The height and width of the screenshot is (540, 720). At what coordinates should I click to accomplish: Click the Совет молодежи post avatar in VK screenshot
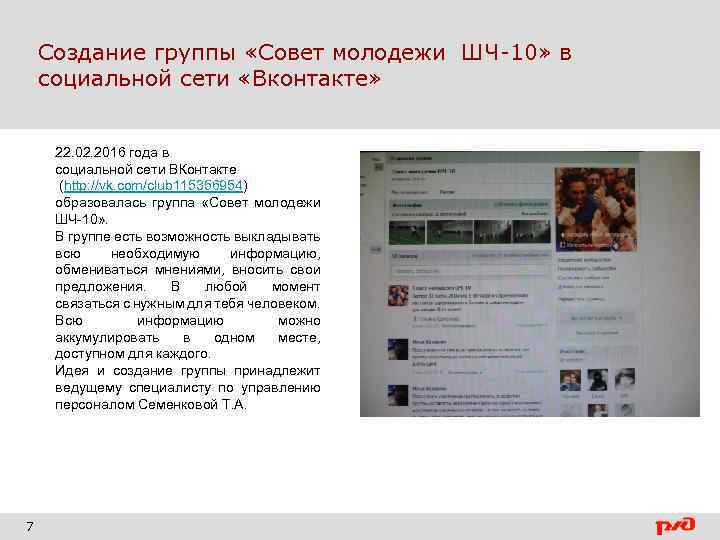pyautogui.click(x=398, y=296)
